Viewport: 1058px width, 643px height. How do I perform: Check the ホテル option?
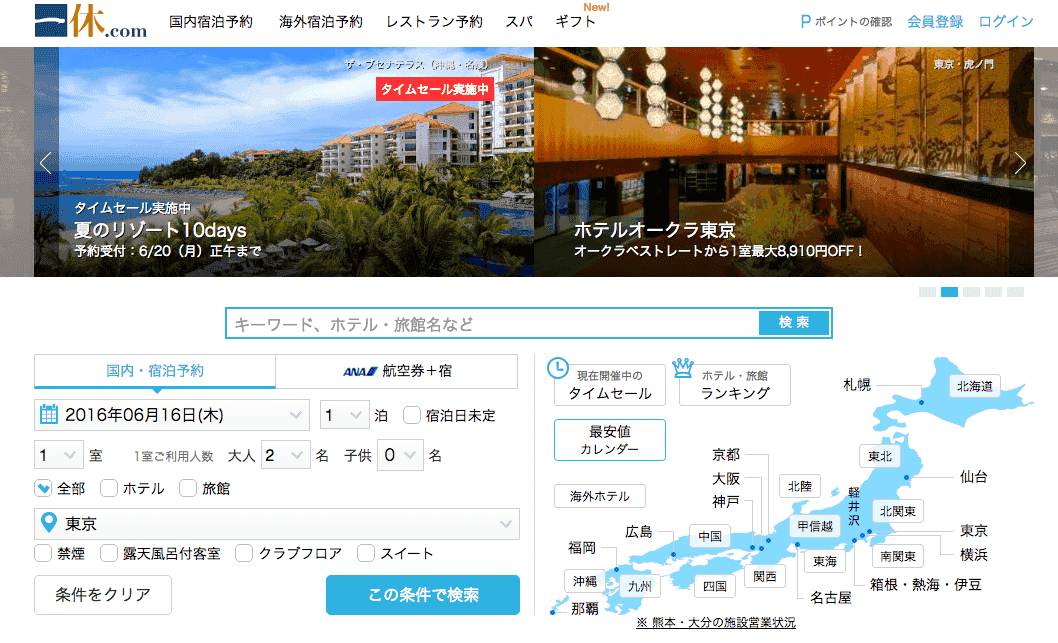(x=109, y=488)
